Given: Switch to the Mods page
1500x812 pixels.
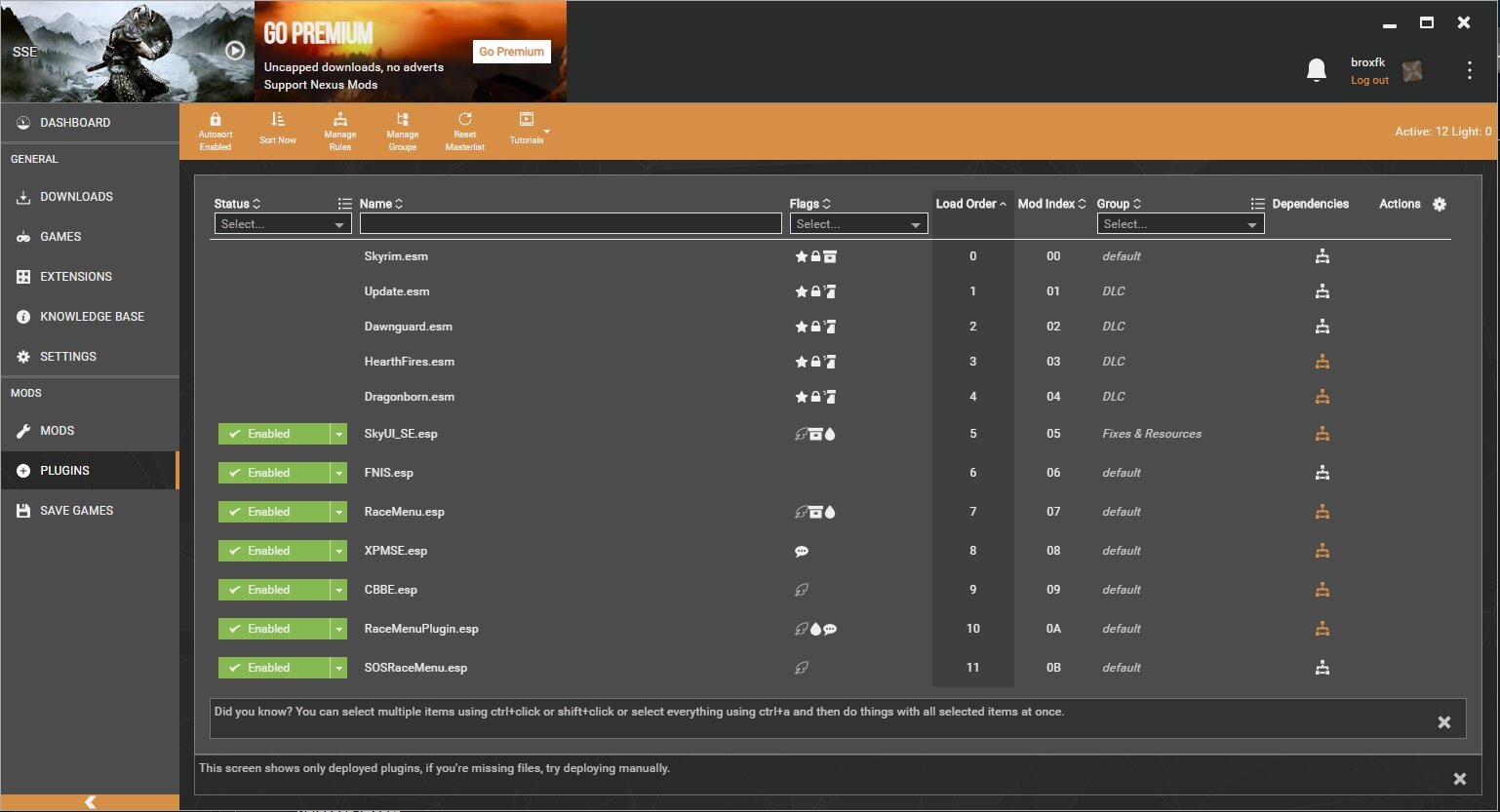Looking at the screenshot, I should coord(90,431).
